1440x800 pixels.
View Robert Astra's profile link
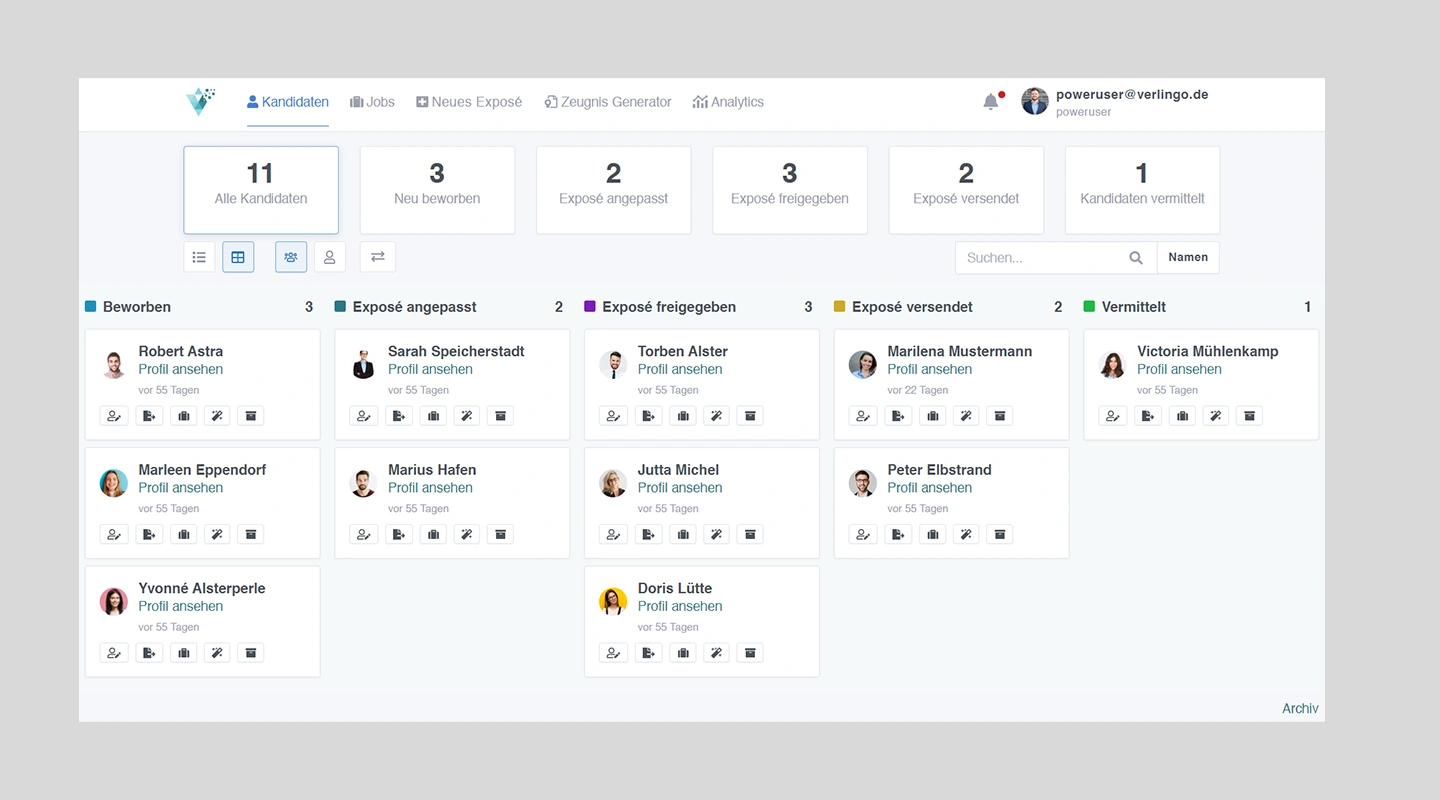point(180,369)
